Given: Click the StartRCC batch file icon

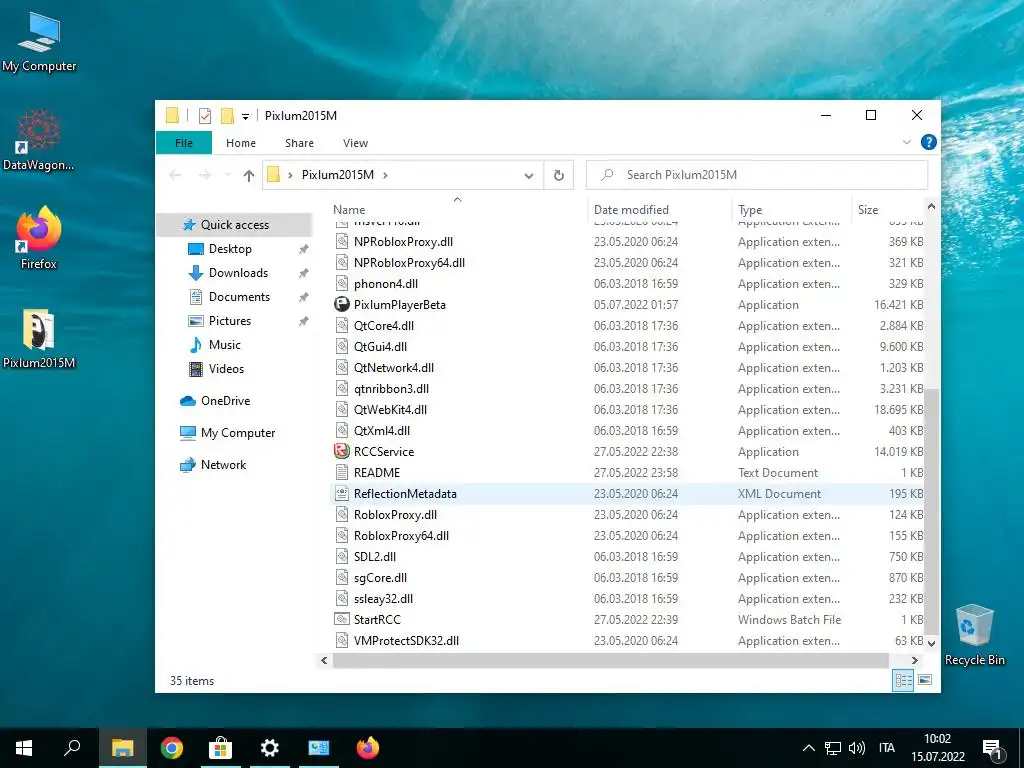Looking at the screenshot, I should [342, 619].
